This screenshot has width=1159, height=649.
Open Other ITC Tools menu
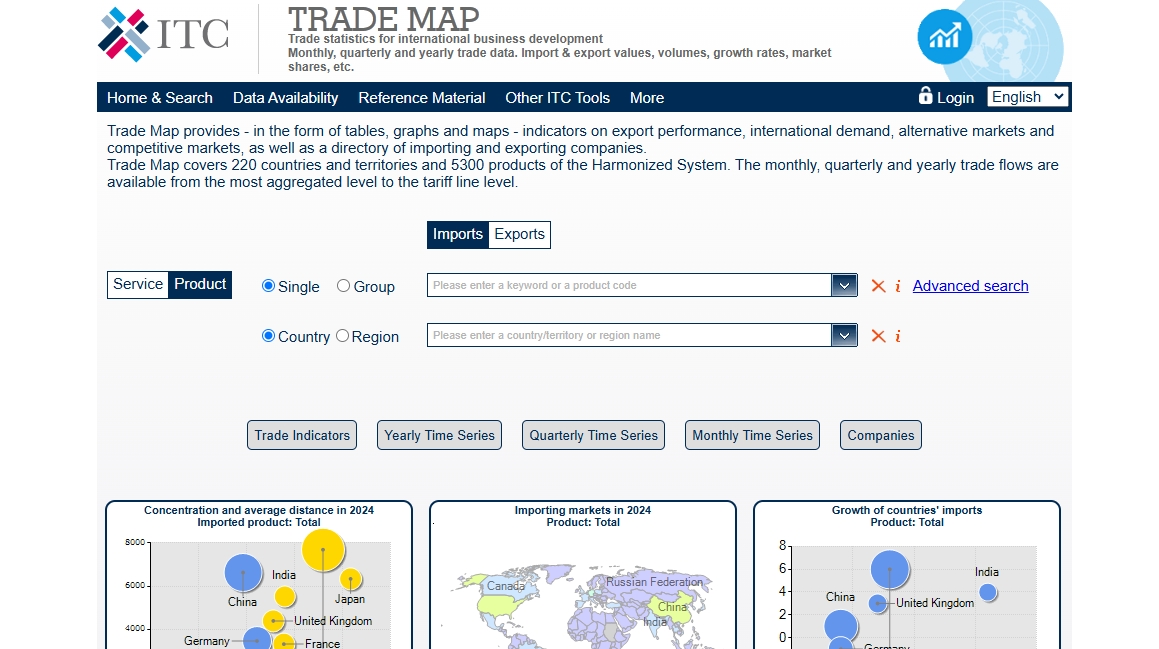(x=557, y=98)
